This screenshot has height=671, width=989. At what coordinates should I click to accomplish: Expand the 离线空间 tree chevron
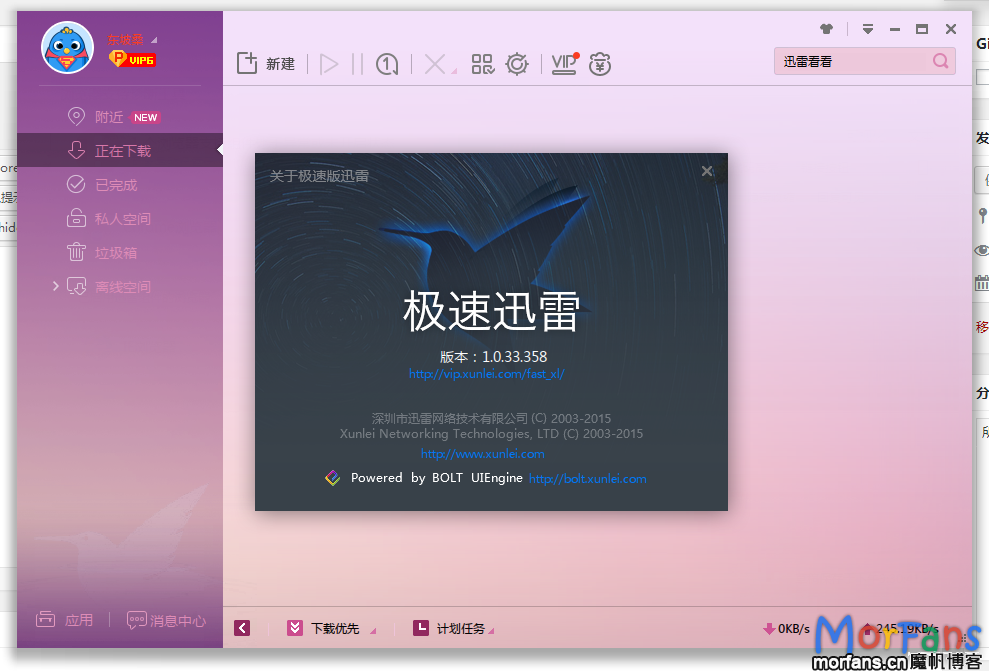[56, 286]
